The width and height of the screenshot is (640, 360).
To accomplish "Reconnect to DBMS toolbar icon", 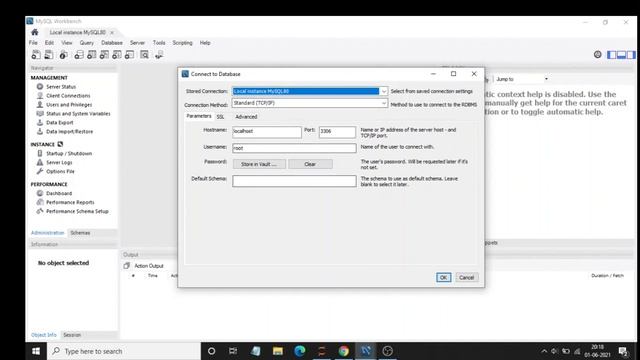I will coord(159,55).
